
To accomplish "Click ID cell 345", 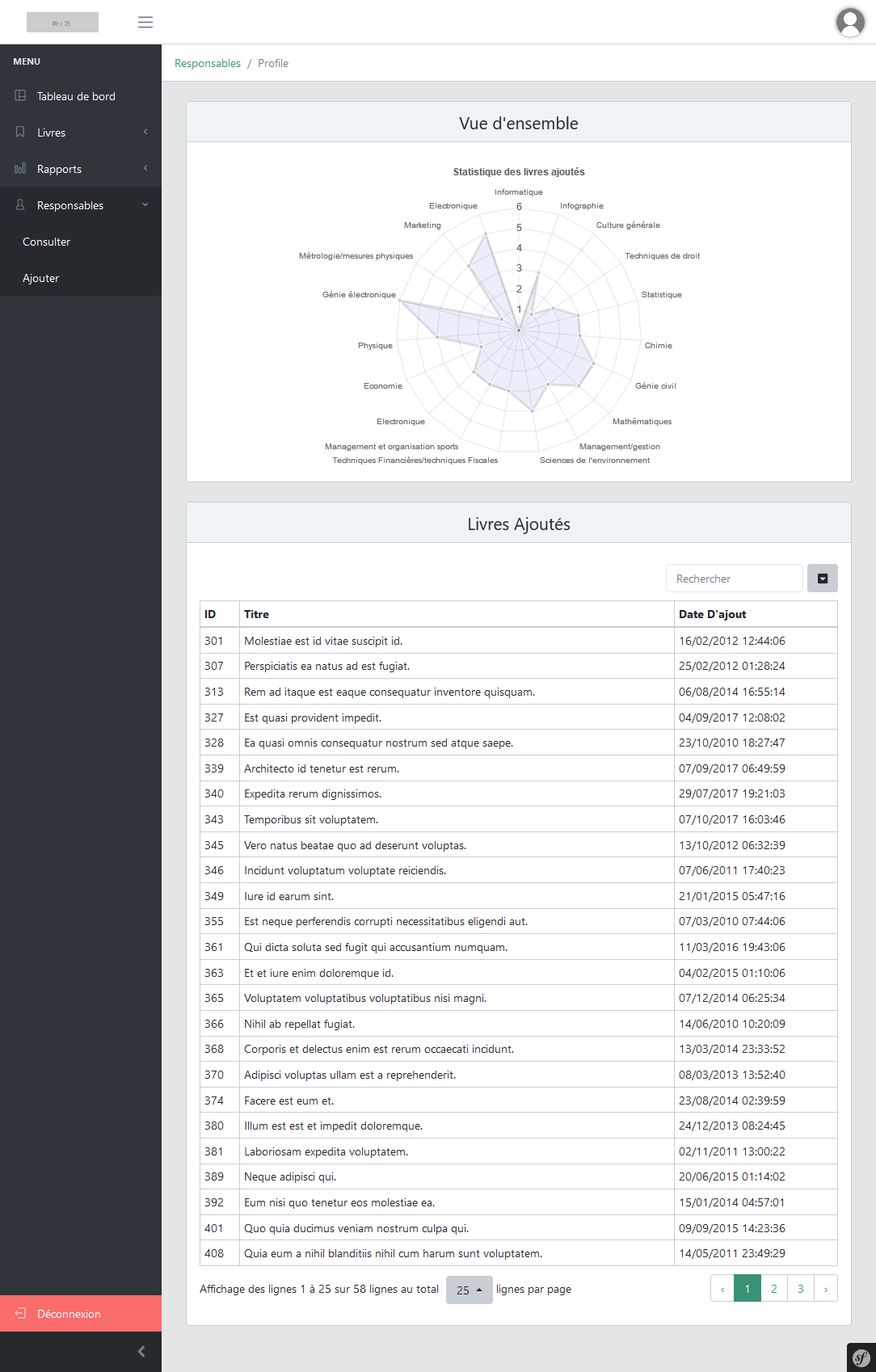I will pos(220,845).
